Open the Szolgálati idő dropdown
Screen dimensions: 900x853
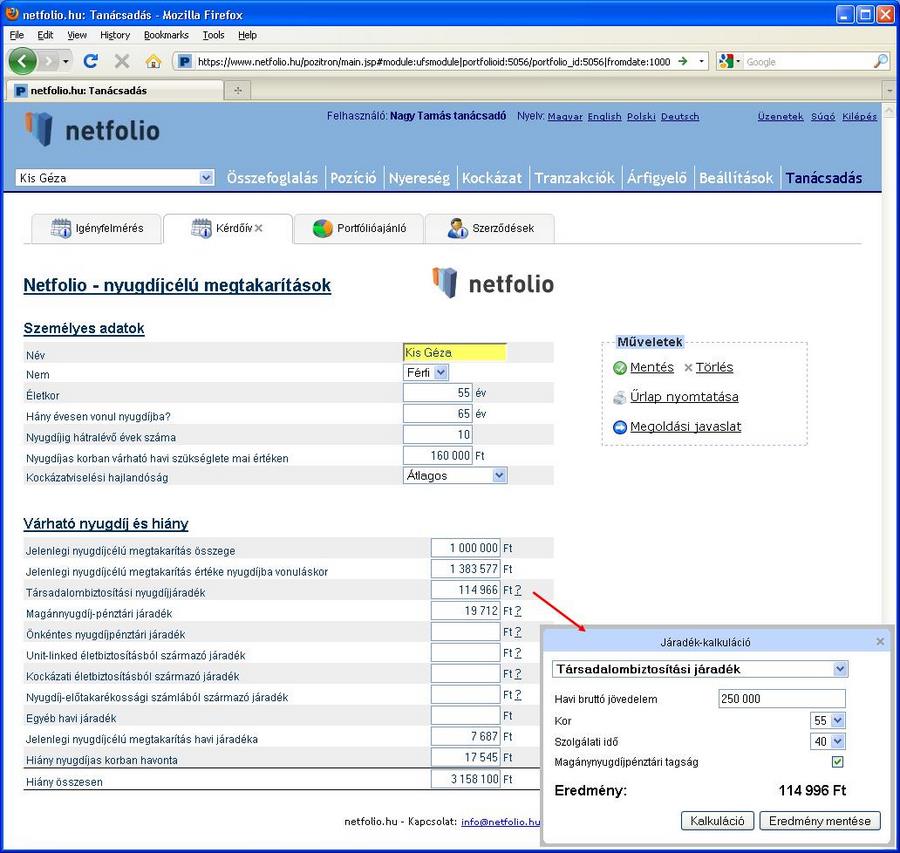[x=827, y=741]
